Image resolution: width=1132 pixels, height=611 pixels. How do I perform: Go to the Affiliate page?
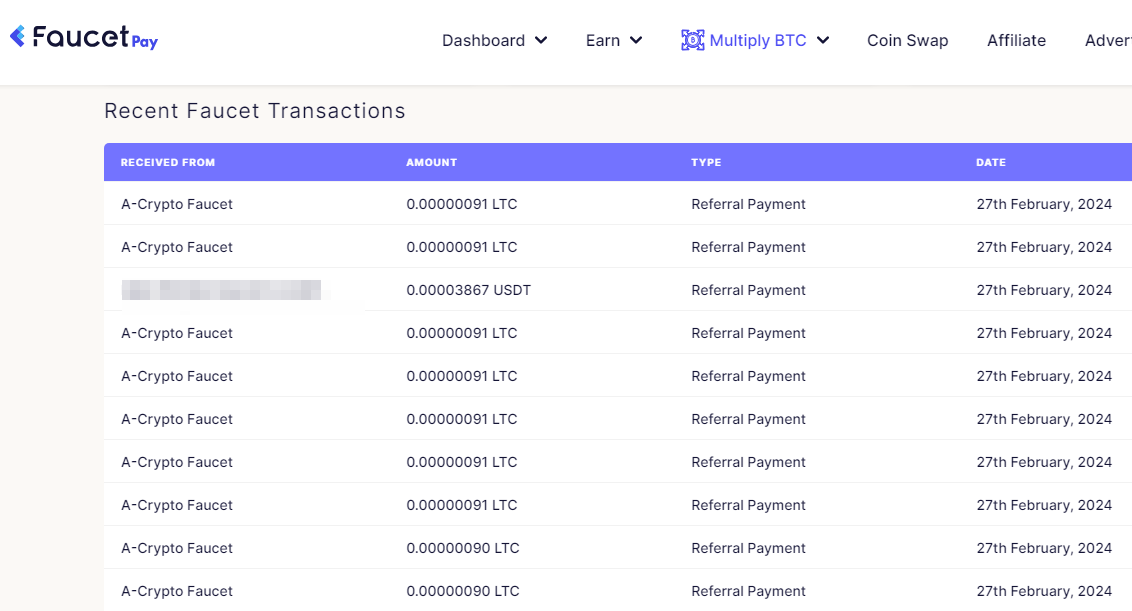coord(1016,41)
